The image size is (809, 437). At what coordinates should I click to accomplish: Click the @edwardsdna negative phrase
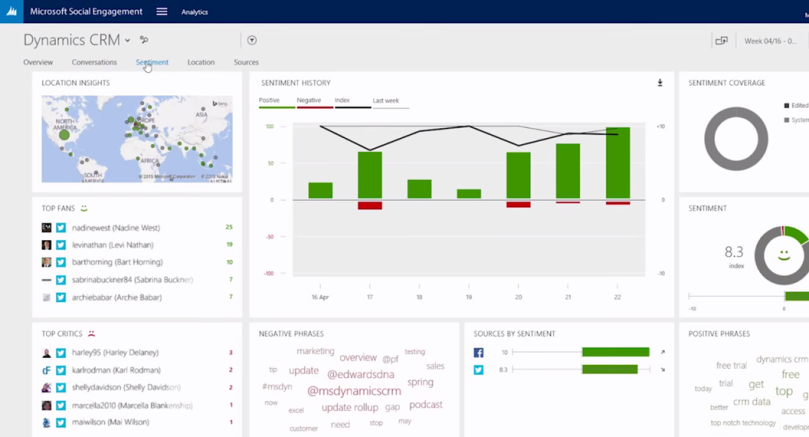(361, 374)
